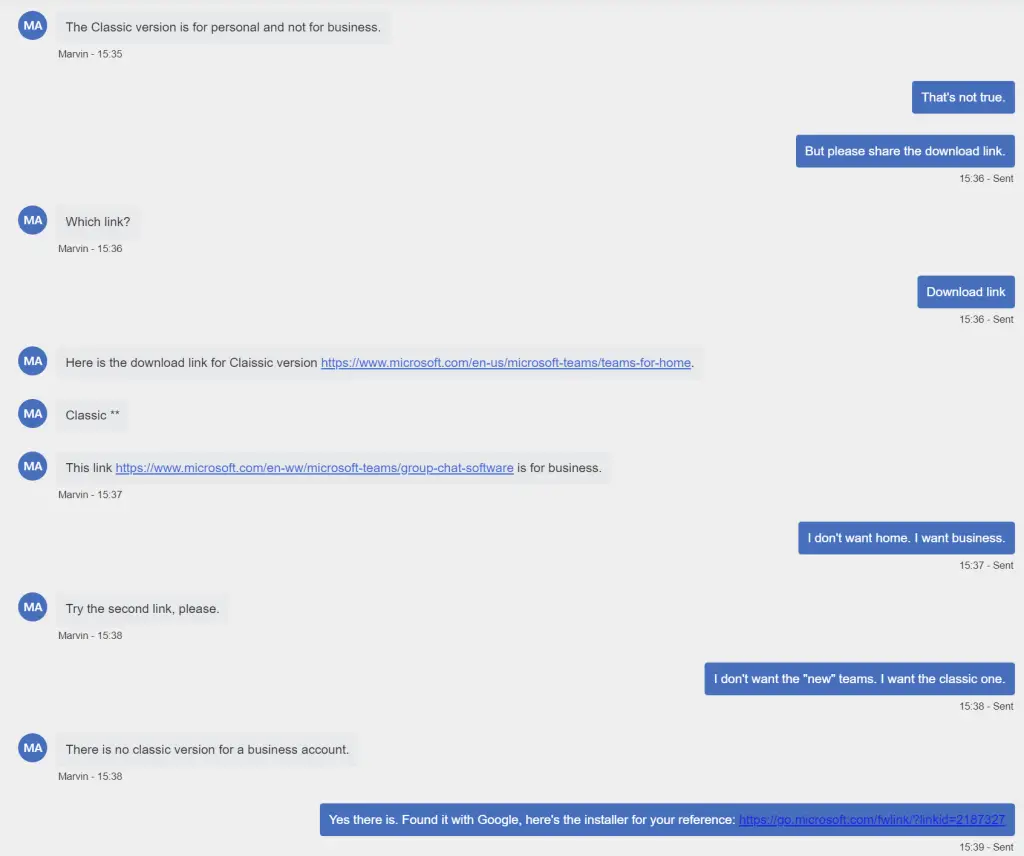Image resolution: width=1024 pixels, height=856 pixels.
Task: Select the "But please share the download link." bubble
Action: click(904, 152)
